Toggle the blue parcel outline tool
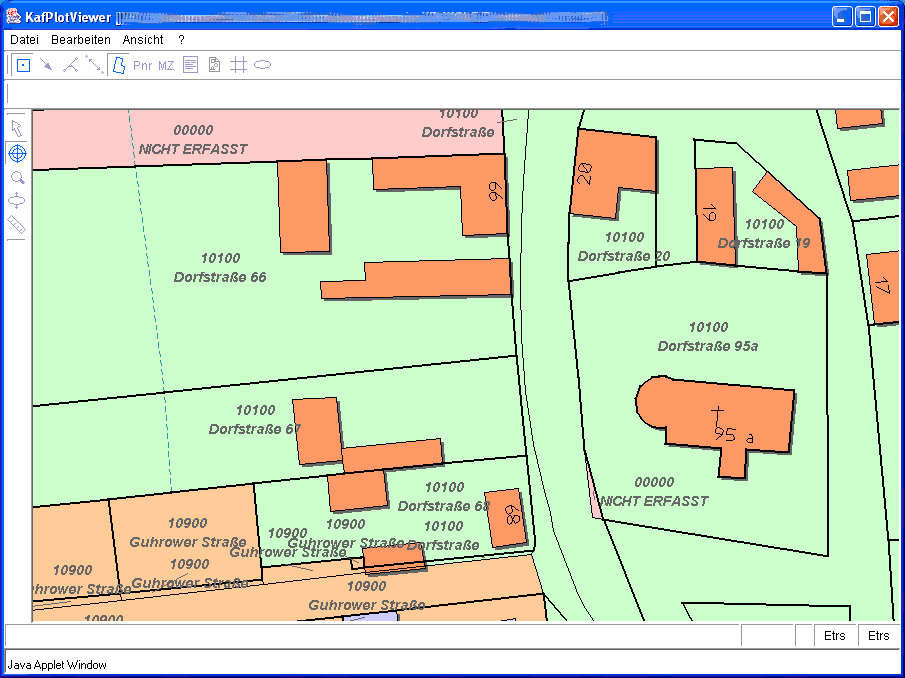 coord(118,66)
